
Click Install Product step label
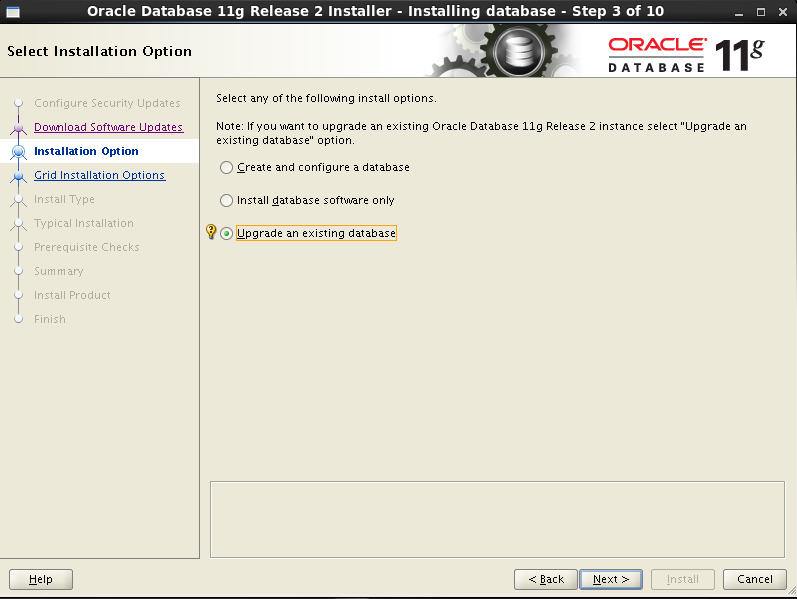pos(72,295)
